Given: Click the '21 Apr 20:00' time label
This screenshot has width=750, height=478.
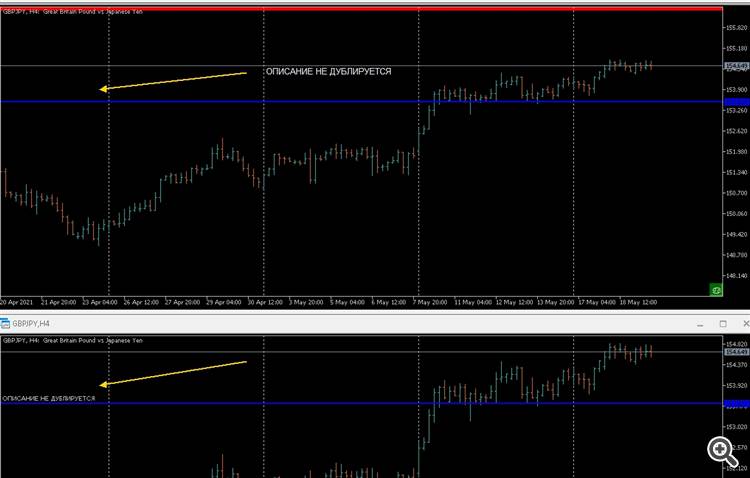Looking at the screenshot, I should (x=58, y=302).
